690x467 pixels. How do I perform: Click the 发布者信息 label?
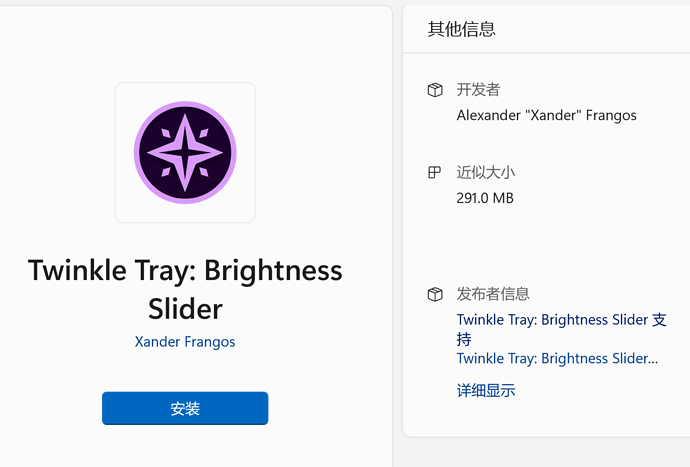coord(493,294)
